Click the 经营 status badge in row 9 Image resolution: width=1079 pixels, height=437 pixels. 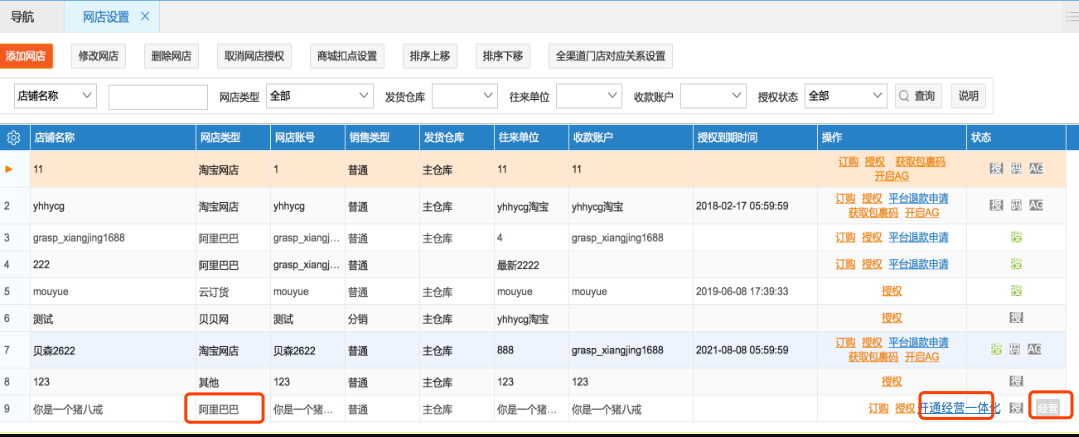[x=1049, y=408]
